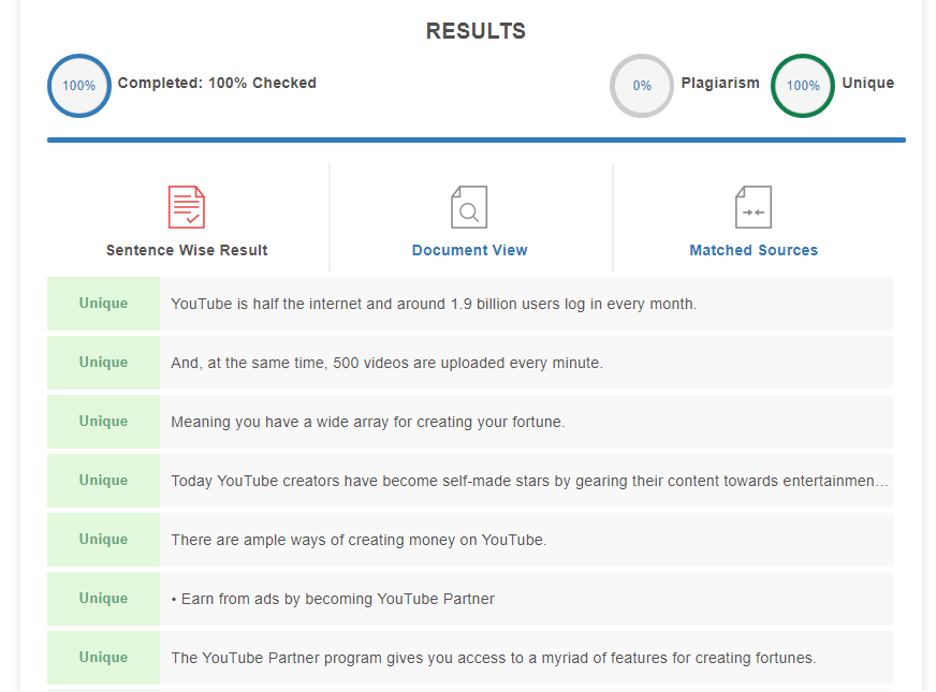Click the green 100% unique circle

[802, 85]
